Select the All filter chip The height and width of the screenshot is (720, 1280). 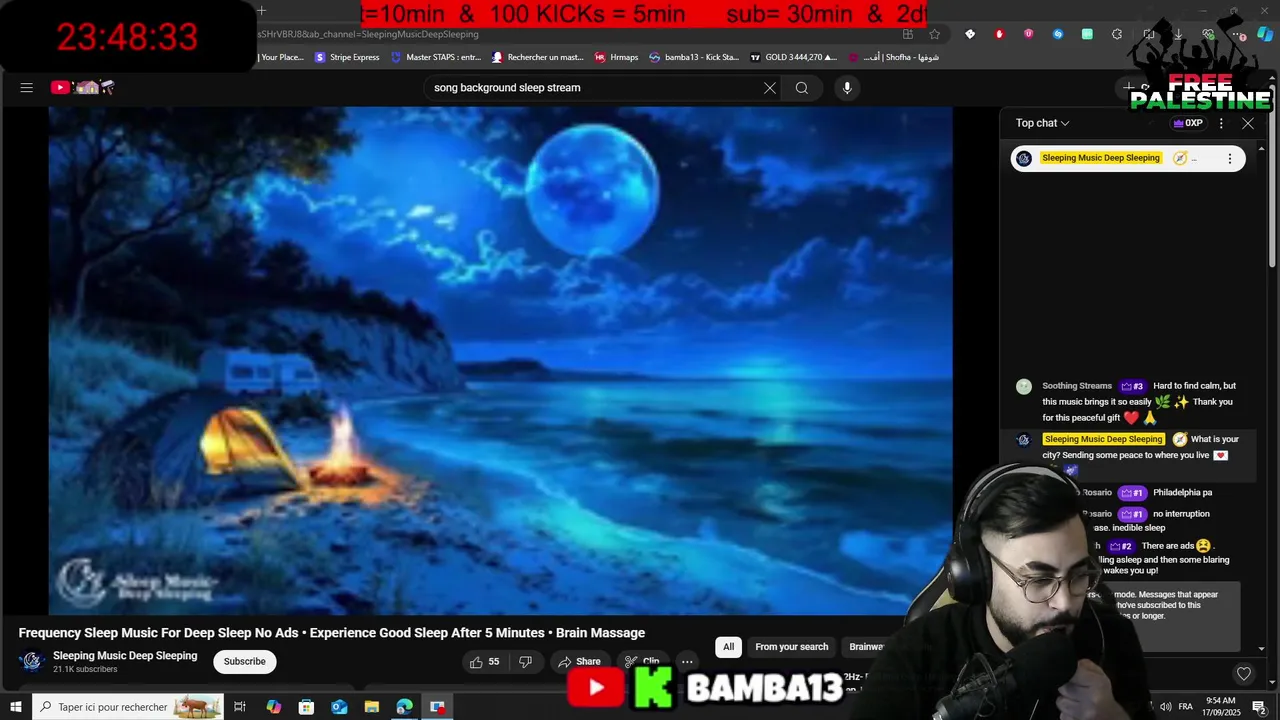point(728,647)
